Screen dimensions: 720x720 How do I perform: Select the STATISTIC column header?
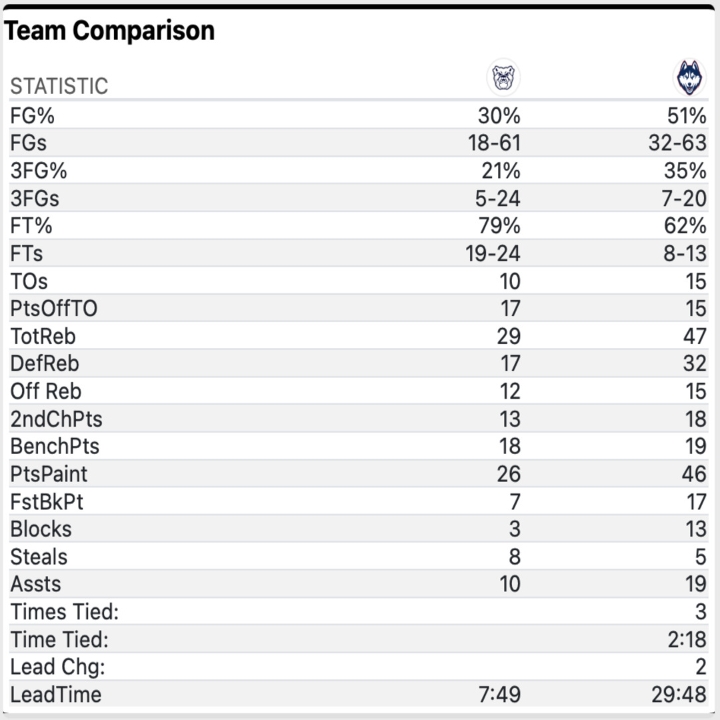pyautogui.click(x=59, y=86)
